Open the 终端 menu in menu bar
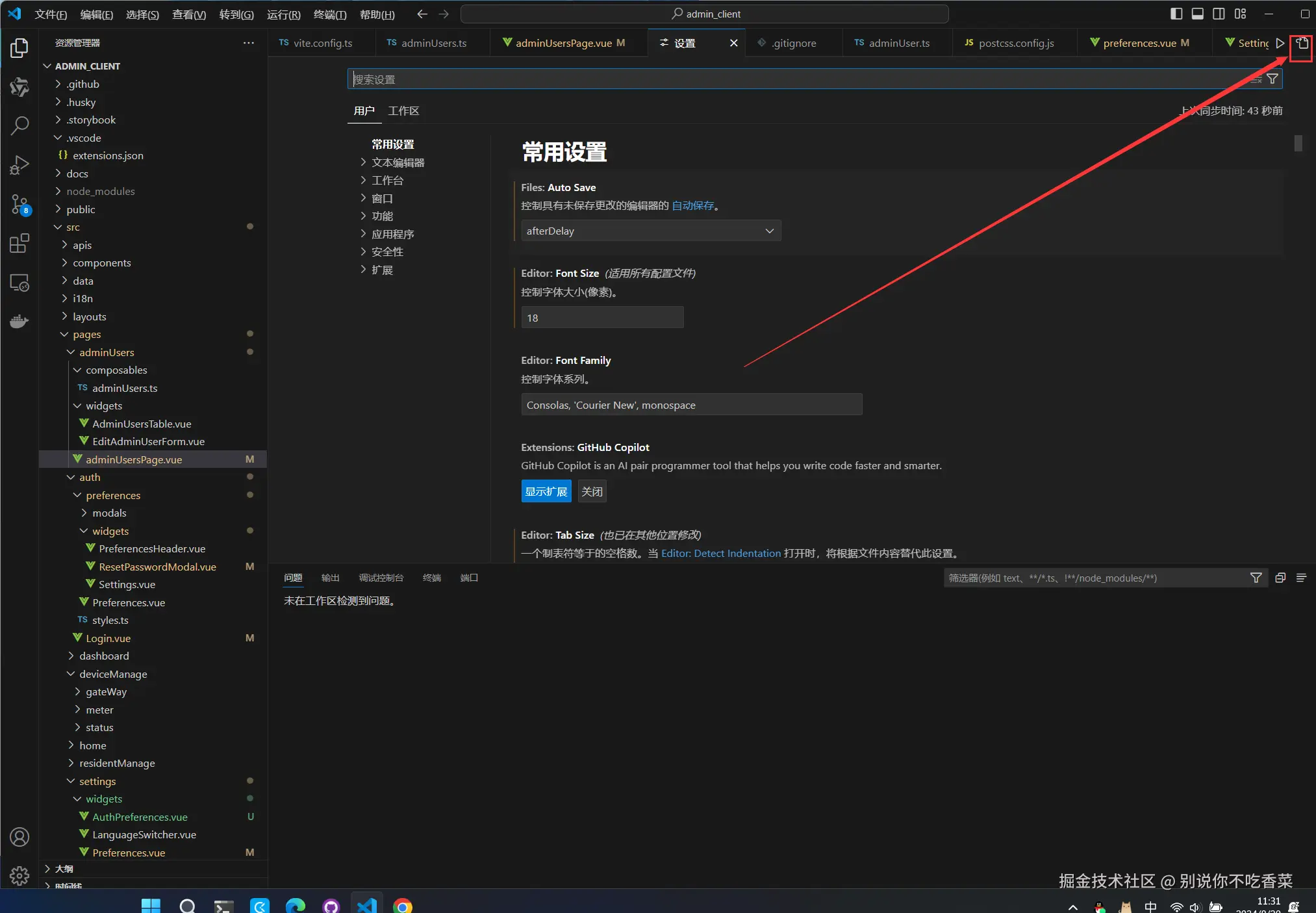The image size is (1316, 913). (x=329, y=14)
